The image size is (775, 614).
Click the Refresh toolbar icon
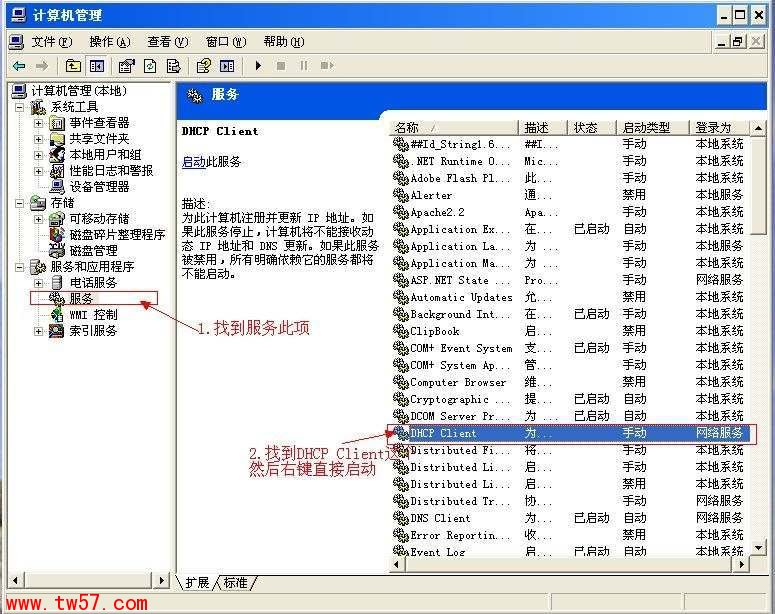click(150, 66)
